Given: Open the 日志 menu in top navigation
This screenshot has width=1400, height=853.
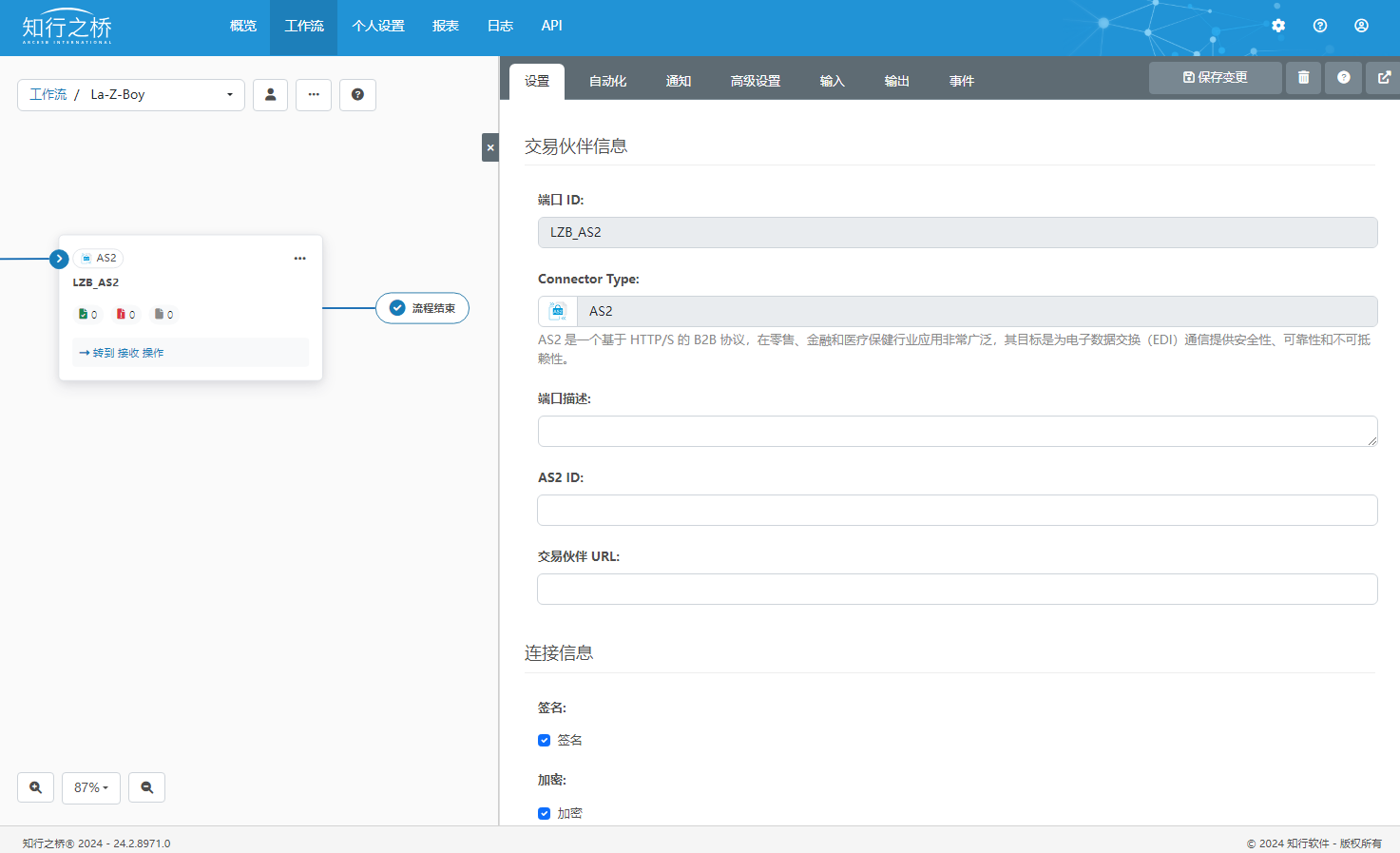Looking at the screenshot, I should (500, 27).
